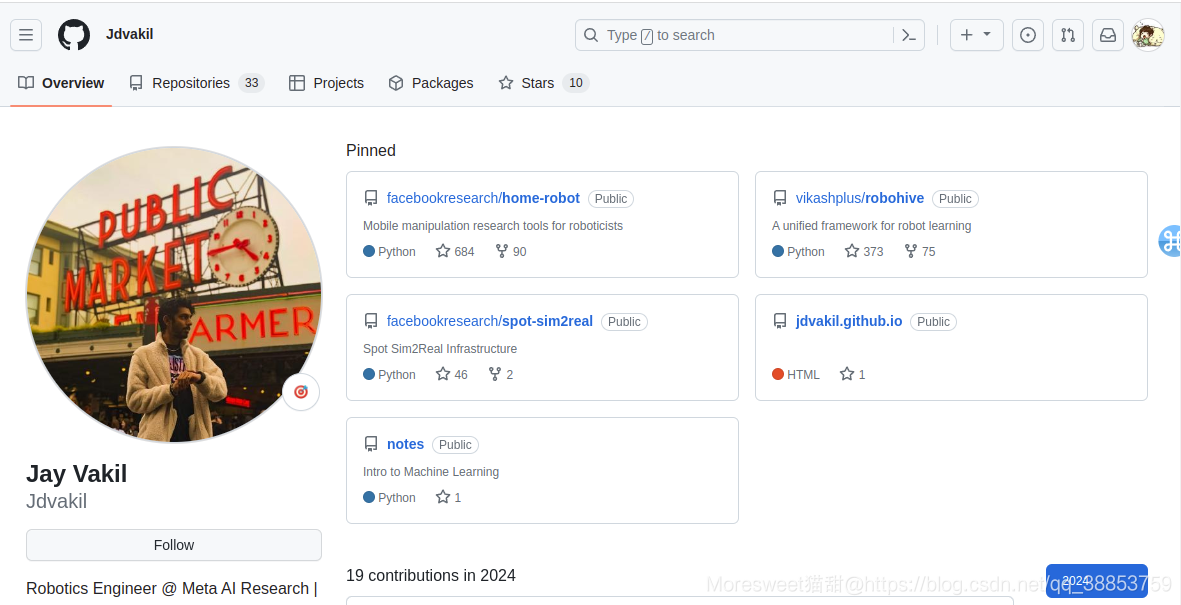This screenshot has height=605, width=1181.
Task: Open facebookresearch/spot-sim2real repository
Action: click(490, 321)
